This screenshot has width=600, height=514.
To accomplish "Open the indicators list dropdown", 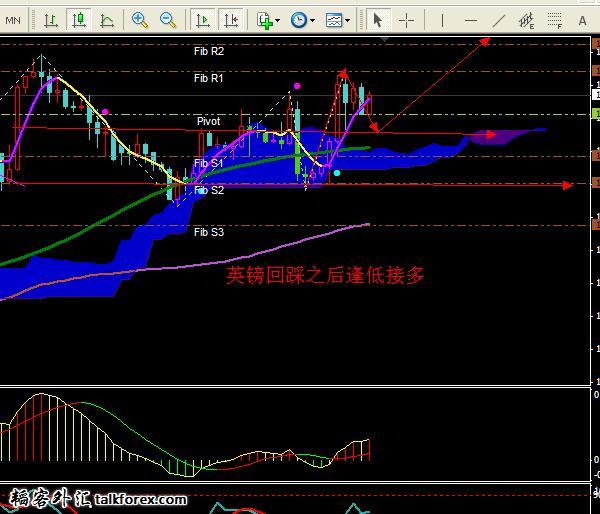I will click(268, 19).
